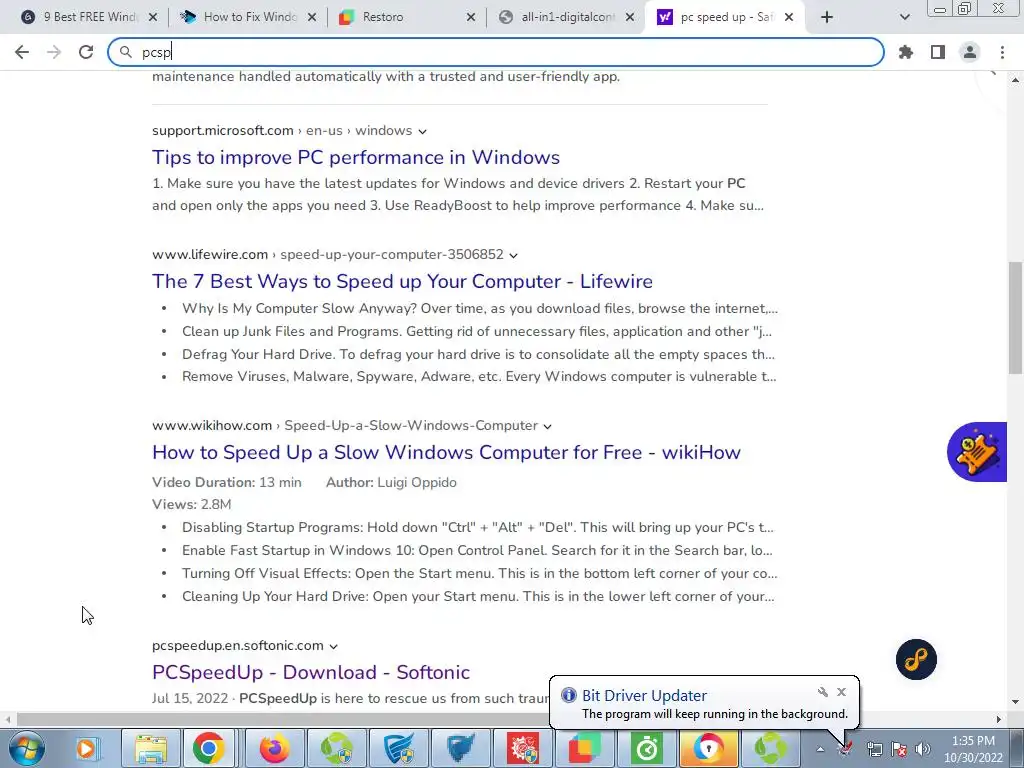Screen dimensions: 1024x768
Task: Open the red gear app taskbar icon
Action: pyautogui.click(x=522, y=748)
